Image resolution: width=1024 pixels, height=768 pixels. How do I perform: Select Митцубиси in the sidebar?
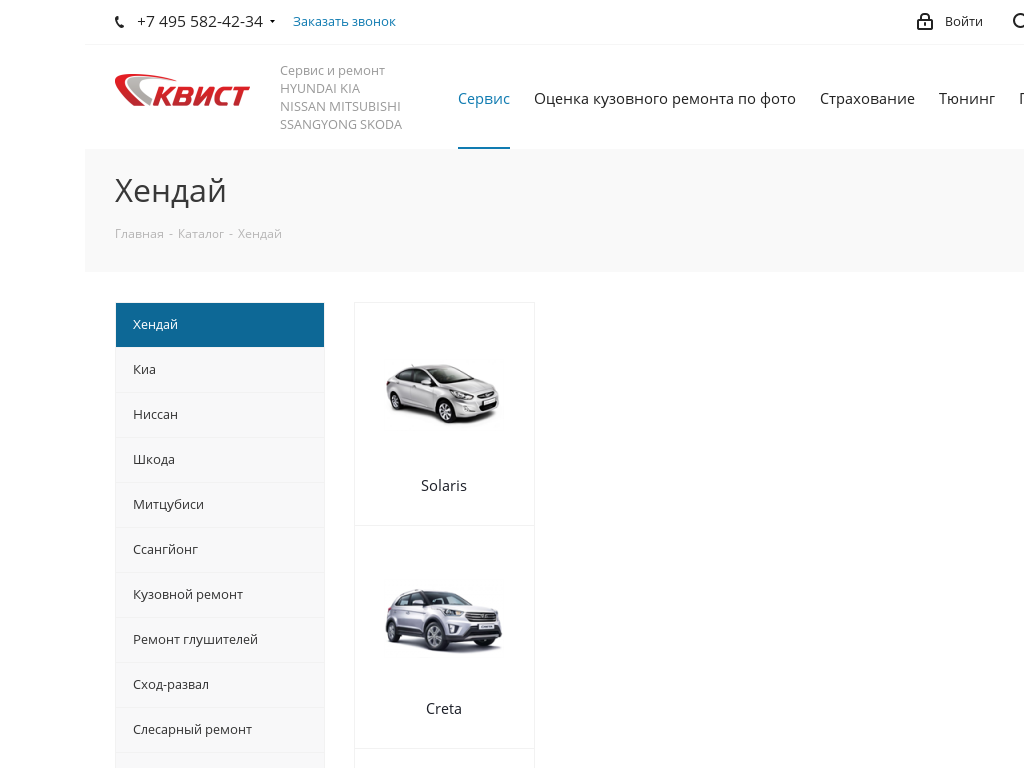(220, 505)
